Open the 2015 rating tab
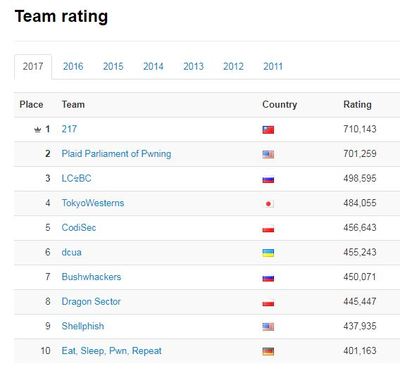This screenshot has height=373, width=400. pos(113,66)
